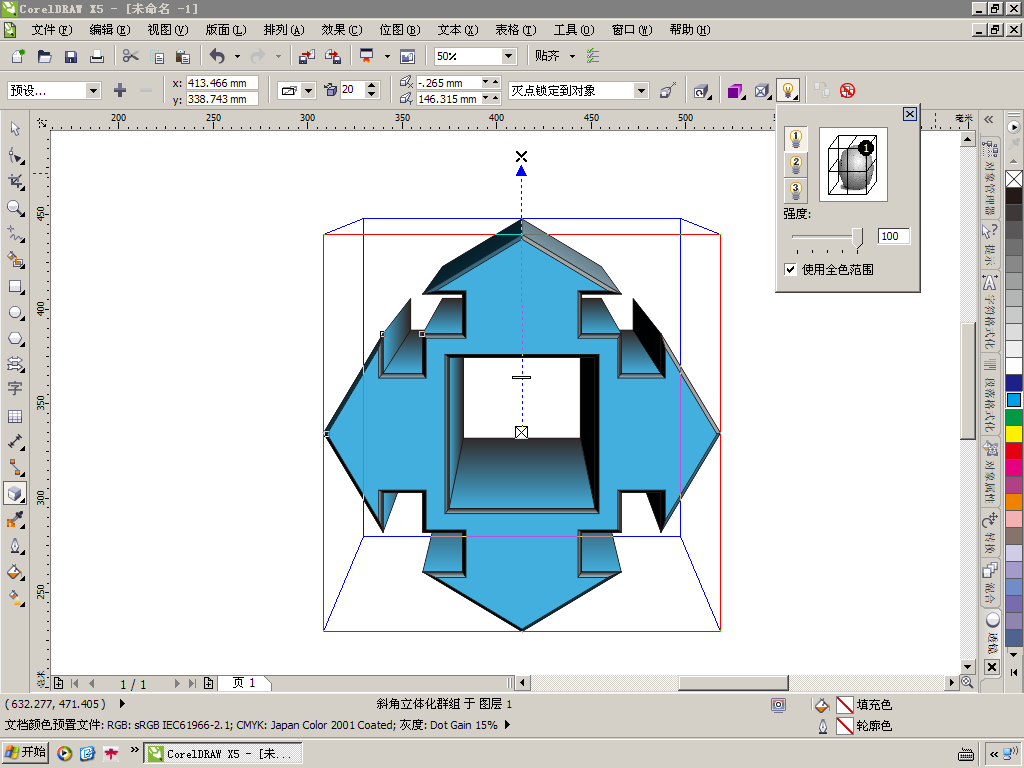Expand the 贴齐 snap dropdown
Viewport: 1024px width, 768px height.
click(x=573, y=56)
